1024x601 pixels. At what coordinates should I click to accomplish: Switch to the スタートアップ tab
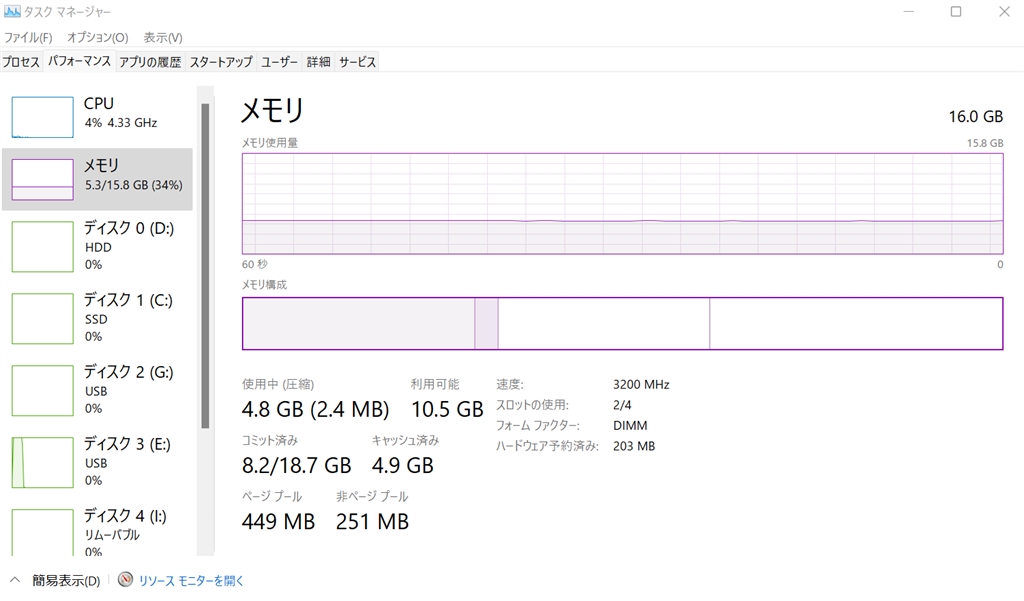[x=221, y=62]
